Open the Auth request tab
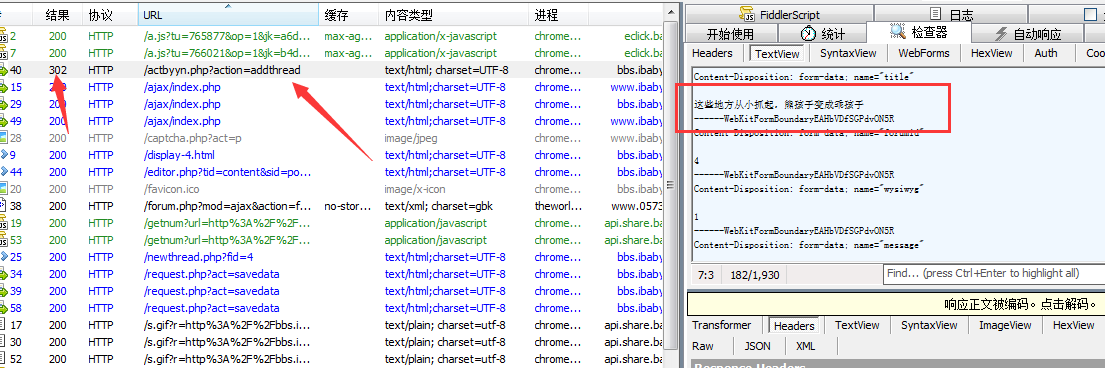The height and width of the screenshot is (368, 1105). (1046, 53)
